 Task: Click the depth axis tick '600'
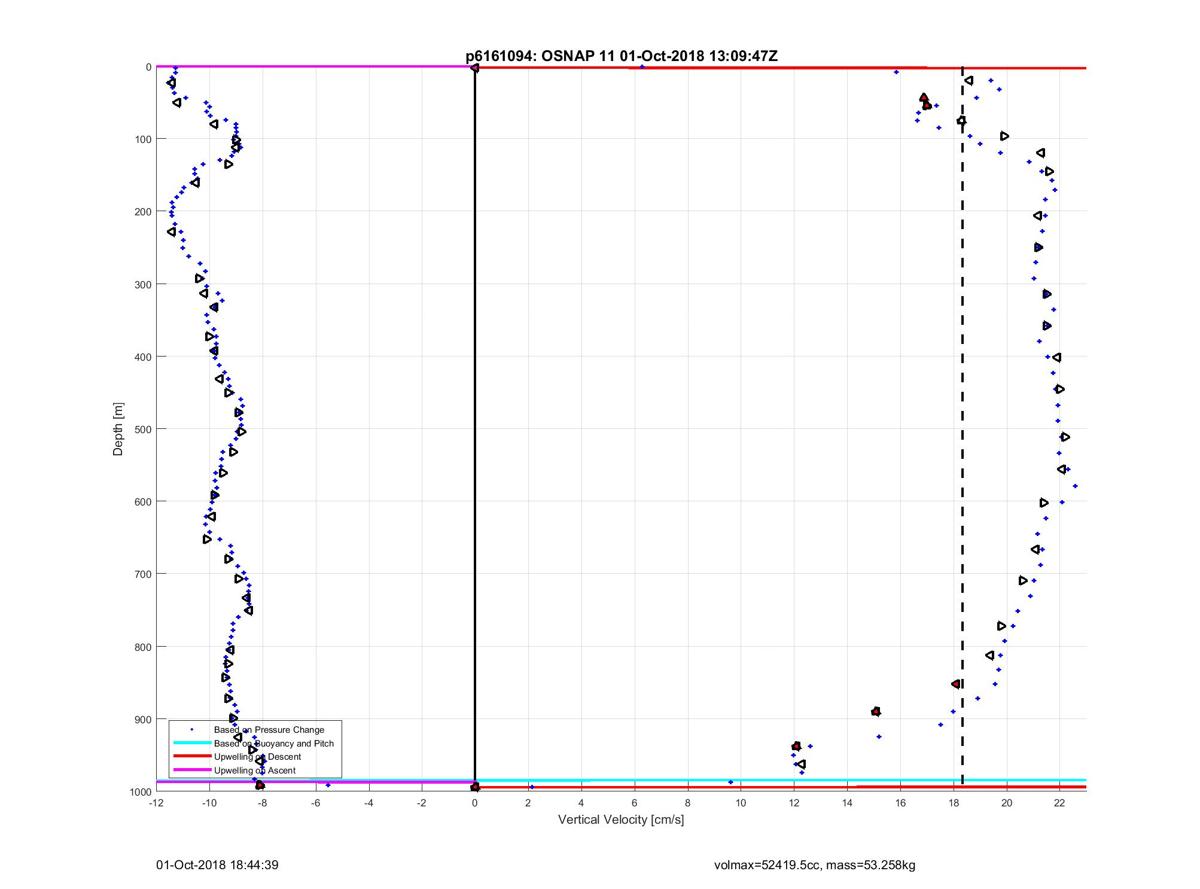tap(142, 501)
